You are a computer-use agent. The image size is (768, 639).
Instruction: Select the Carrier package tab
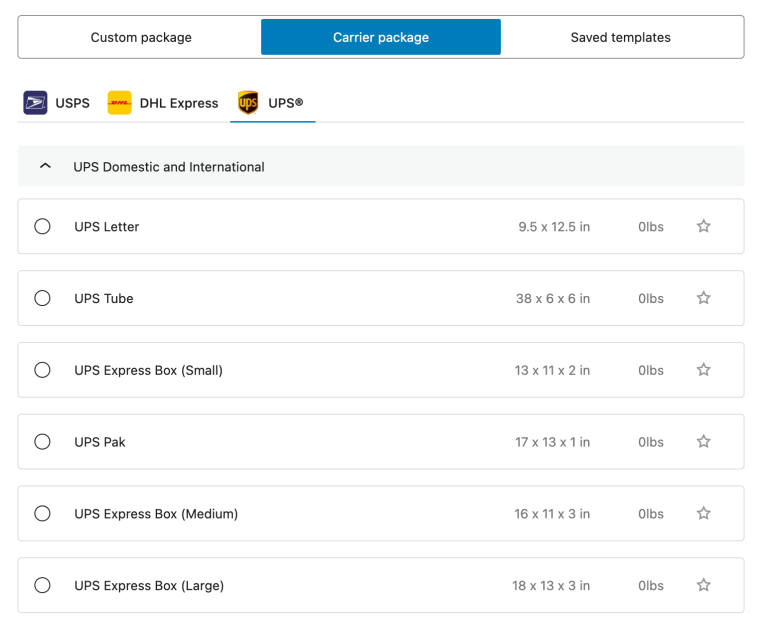point(381,37)
